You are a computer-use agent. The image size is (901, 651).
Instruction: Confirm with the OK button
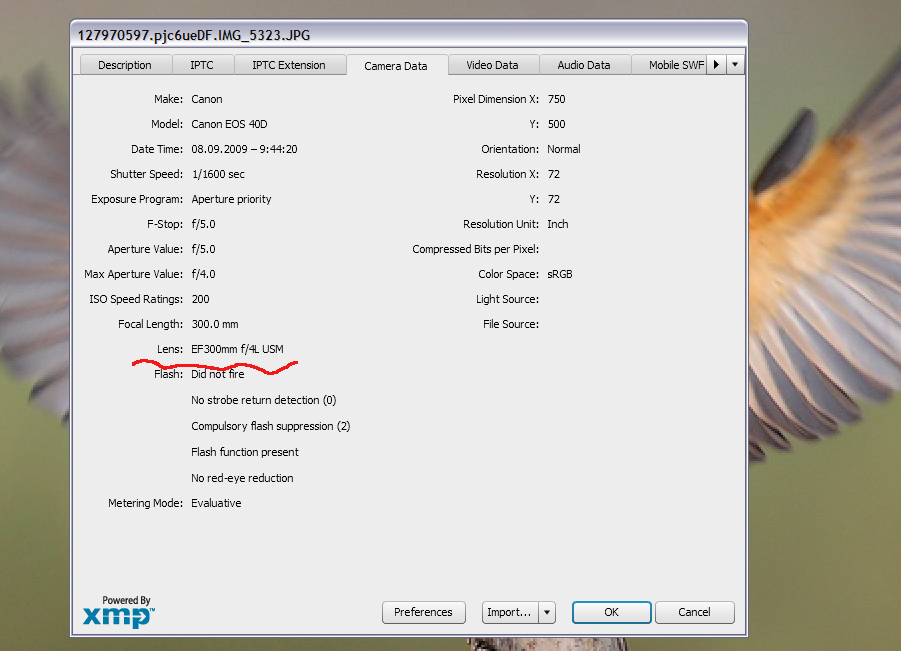pyautogui.click(x=611, y=612)
